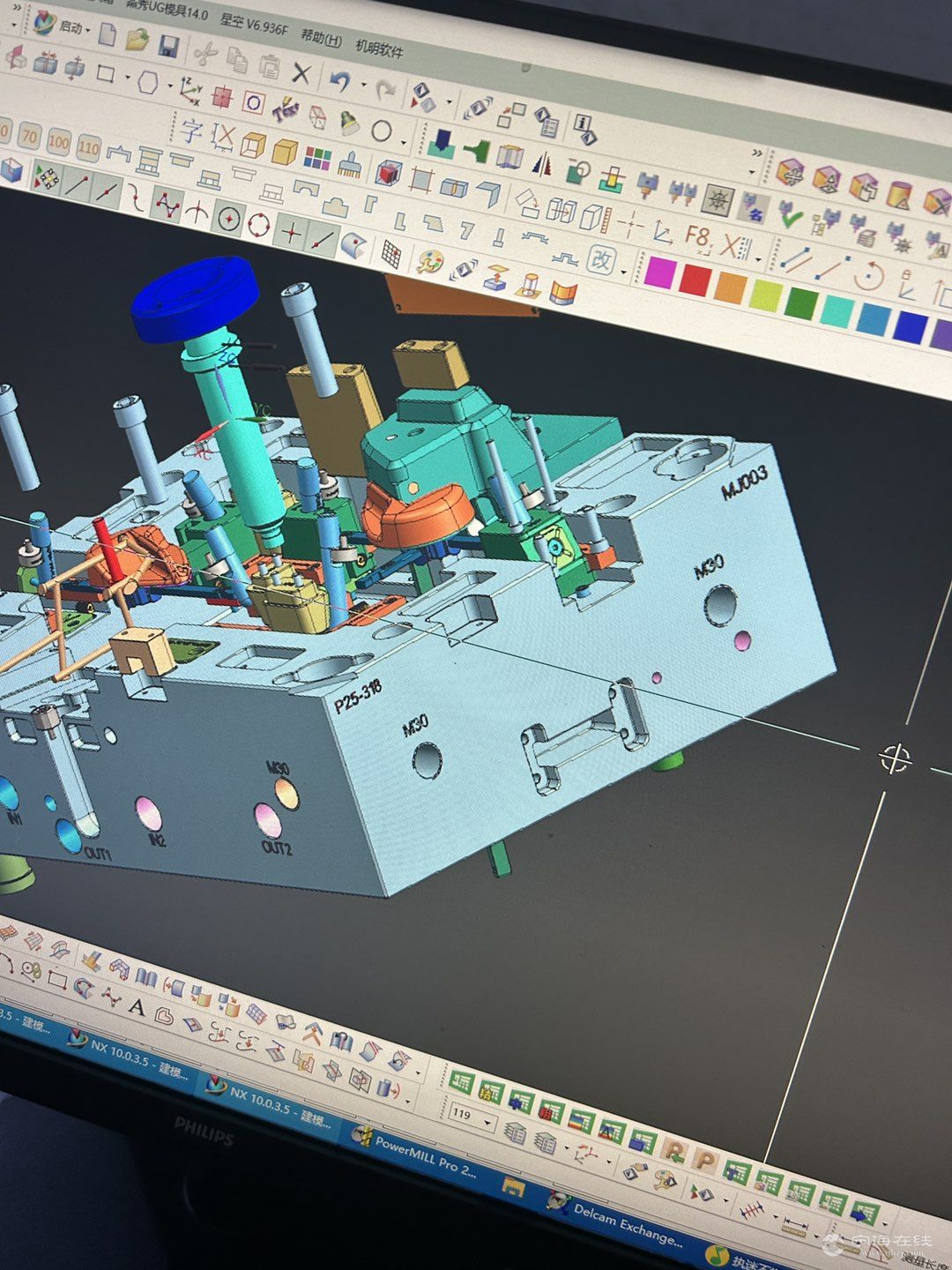Image resolution: width=952 pixels, height=1270 pixels.
Task: Toggle the midpoint snap option
Action: 107,190
